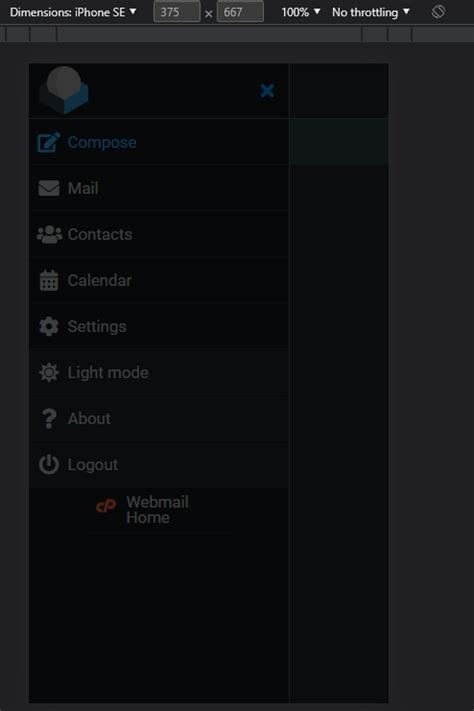Click the Compose pencil icon
The image size is (474, 711).
(49, 142)
